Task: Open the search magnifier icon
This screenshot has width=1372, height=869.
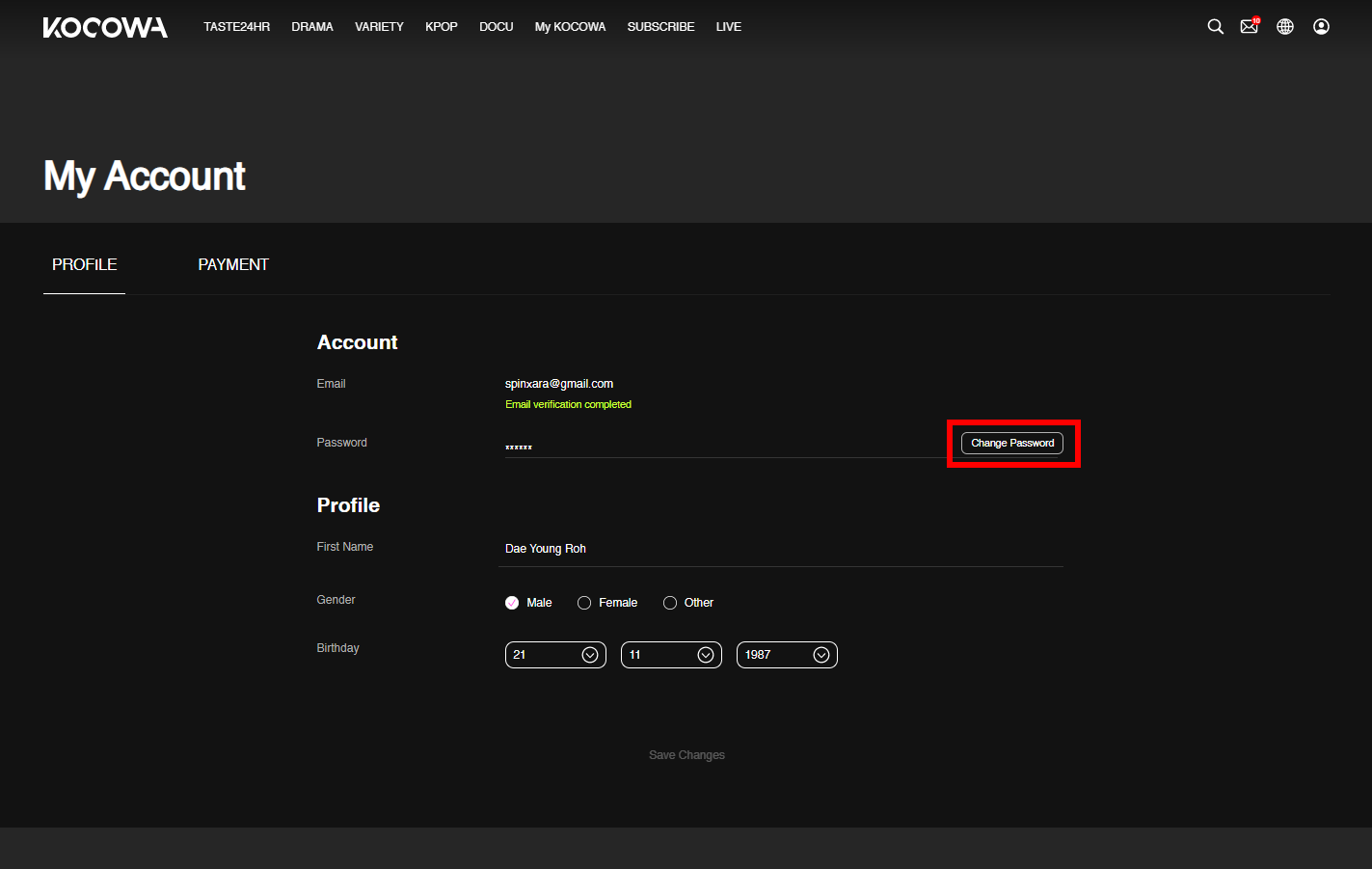Action: (1215, 27)
